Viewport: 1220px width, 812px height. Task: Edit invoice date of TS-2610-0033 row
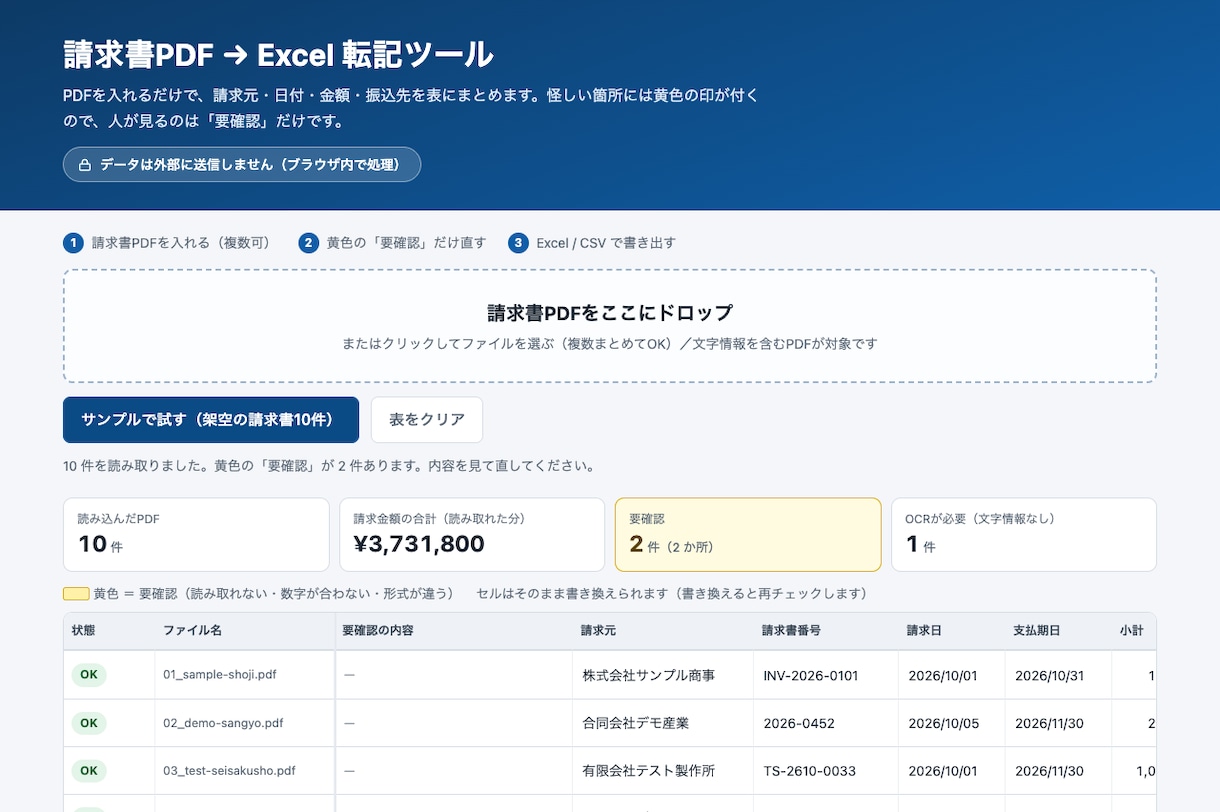[952, 771]
